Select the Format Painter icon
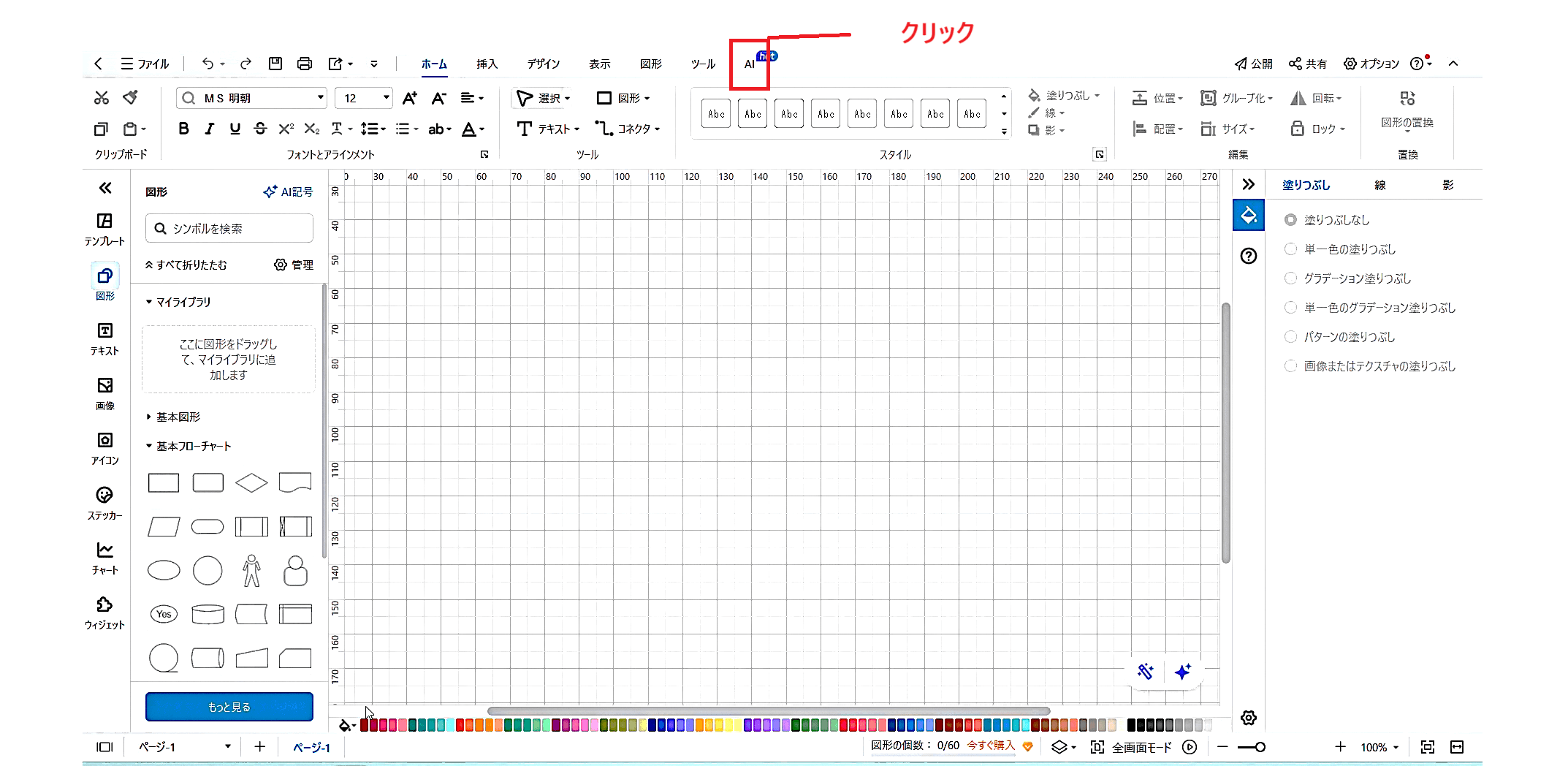 pyautogui.click(x=131, y=98)
